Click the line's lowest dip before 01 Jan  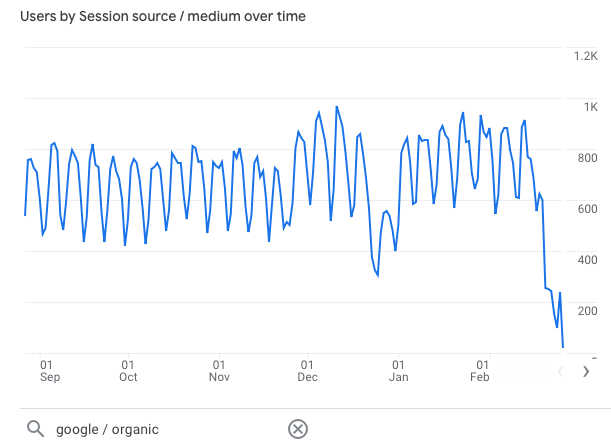point(377,276)
